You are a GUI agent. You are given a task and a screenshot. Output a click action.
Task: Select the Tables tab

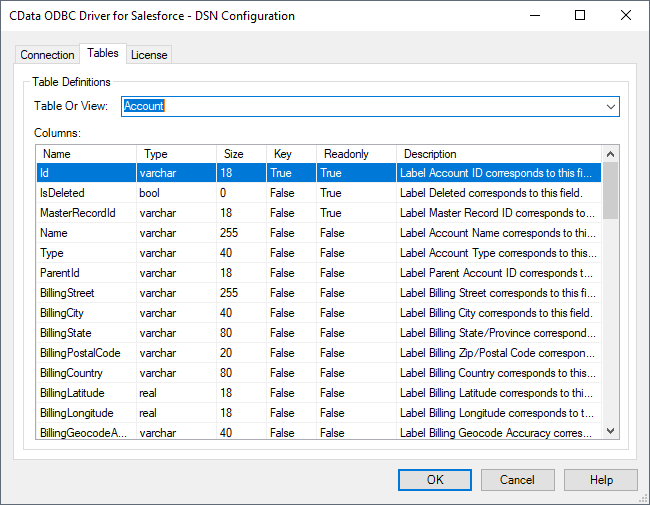tap(102, 53)
